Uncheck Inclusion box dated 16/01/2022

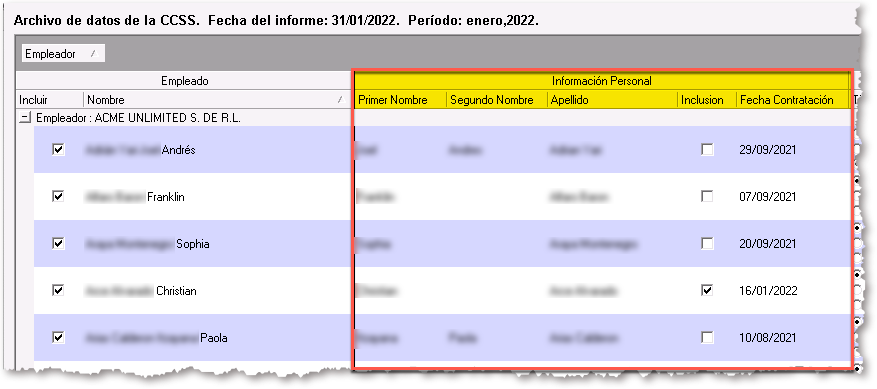click(708, 290)
